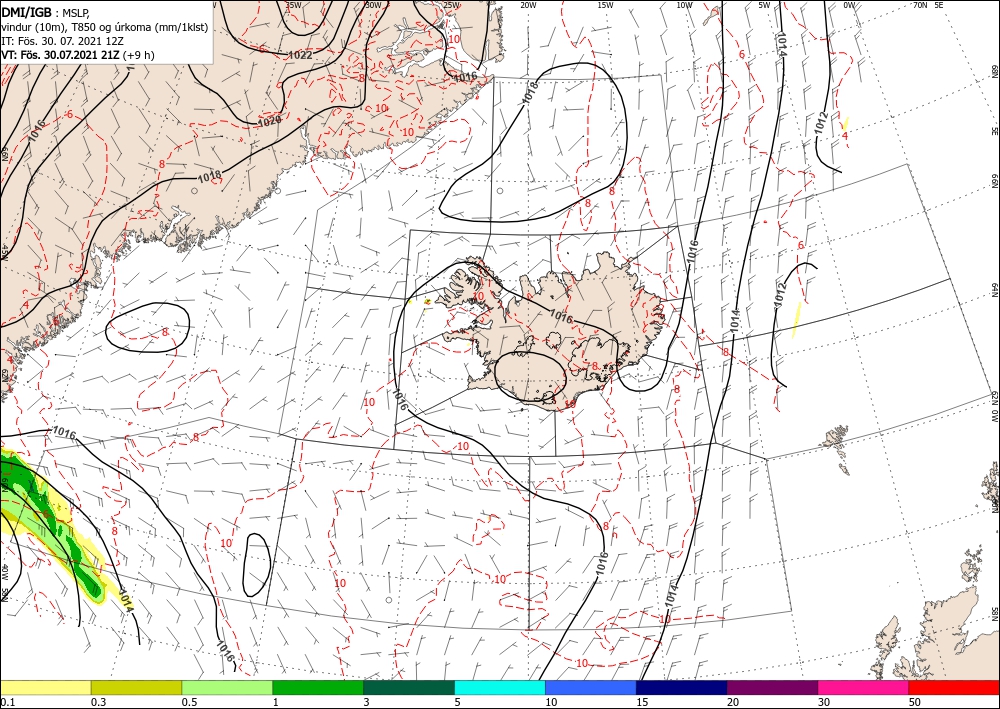The image size is (1000, 709).
Task: Click the 35W longitude label
Action: click(293, 4)
